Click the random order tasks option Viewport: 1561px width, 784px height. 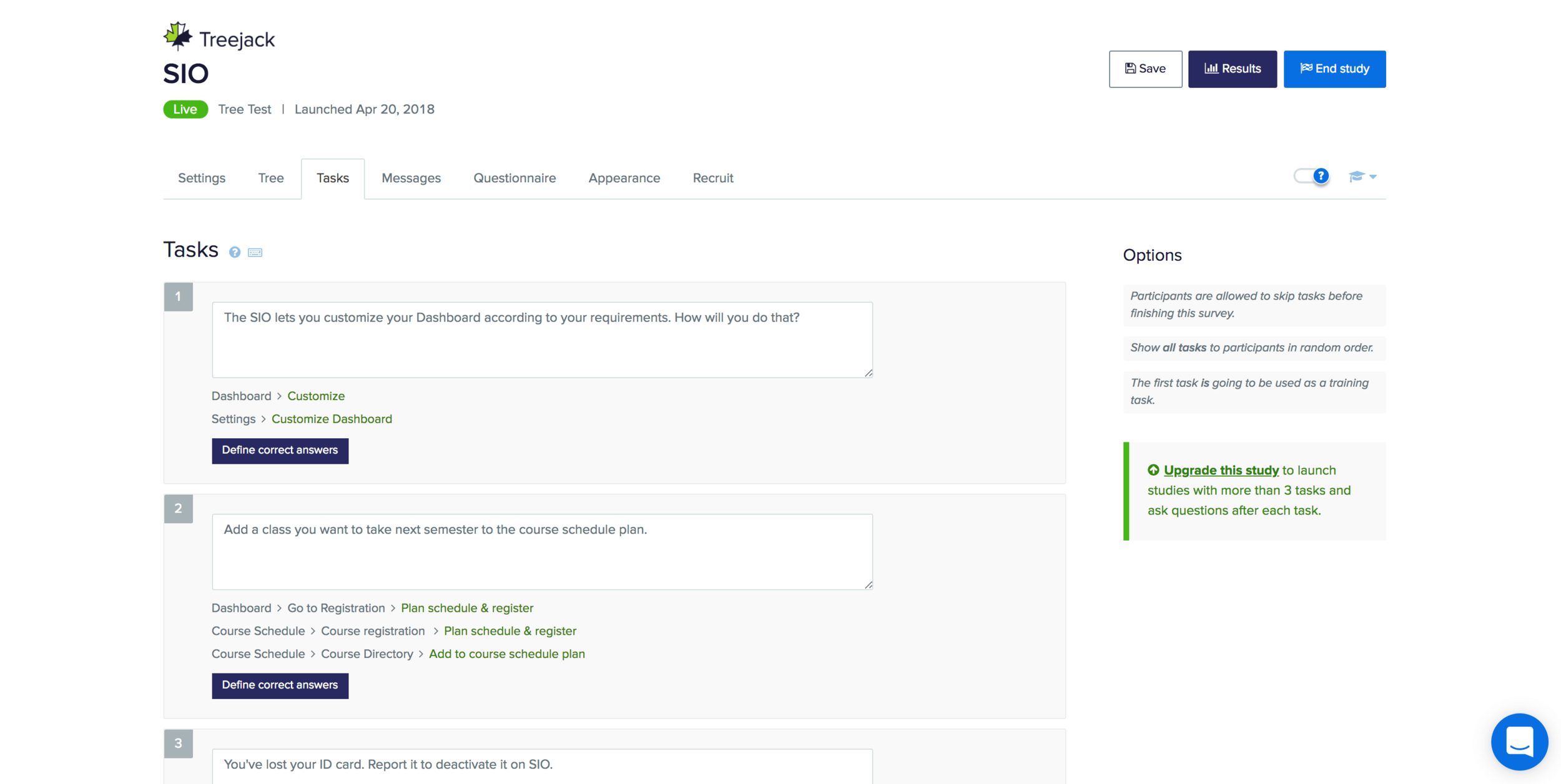tap(1253, 348)
